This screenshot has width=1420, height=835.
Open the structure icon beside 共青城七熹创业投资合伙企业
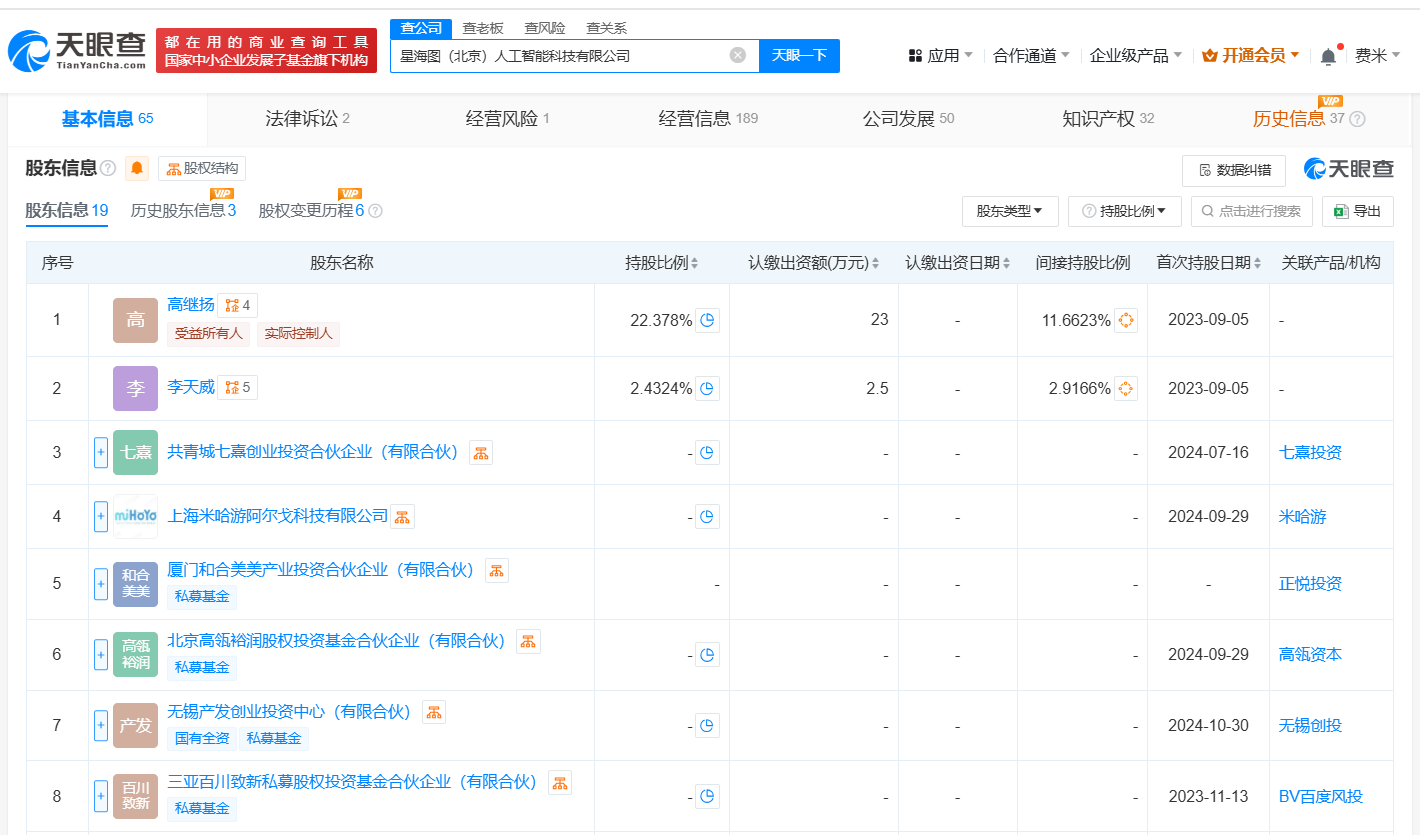(481, 452)
